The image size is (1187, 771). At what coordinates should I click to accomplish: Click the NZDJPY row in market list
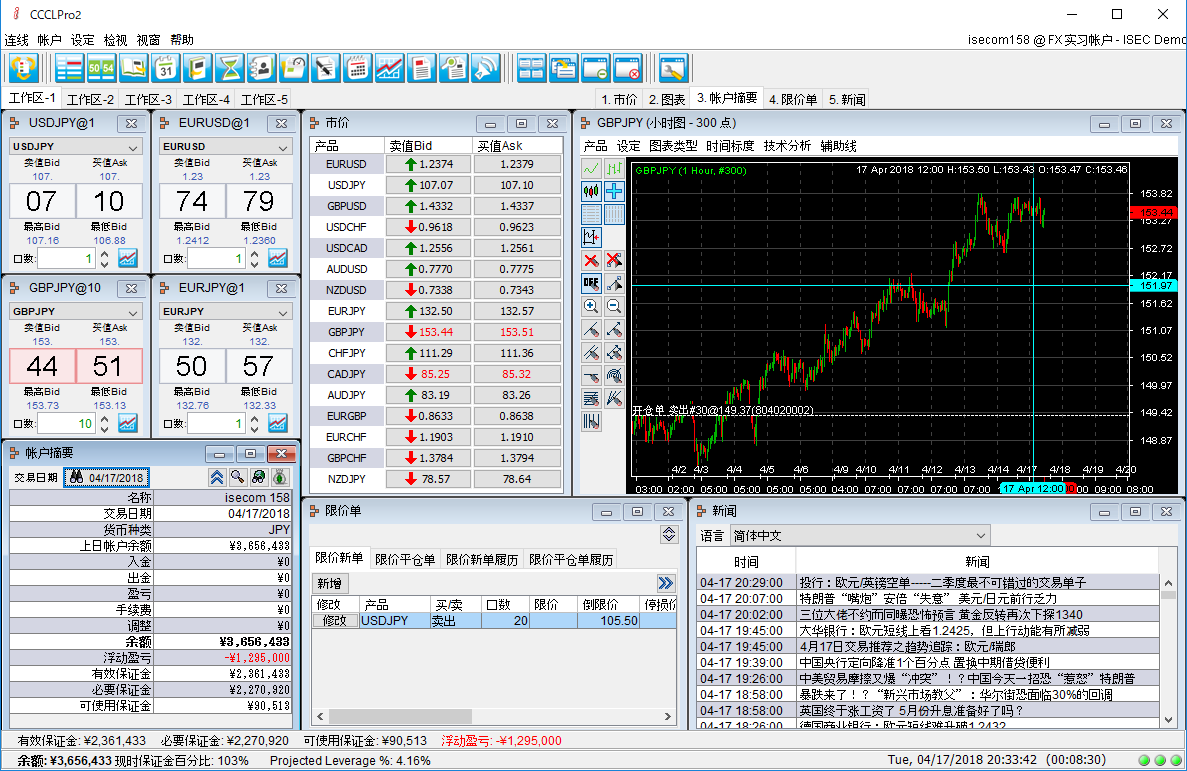coord(437,479)
